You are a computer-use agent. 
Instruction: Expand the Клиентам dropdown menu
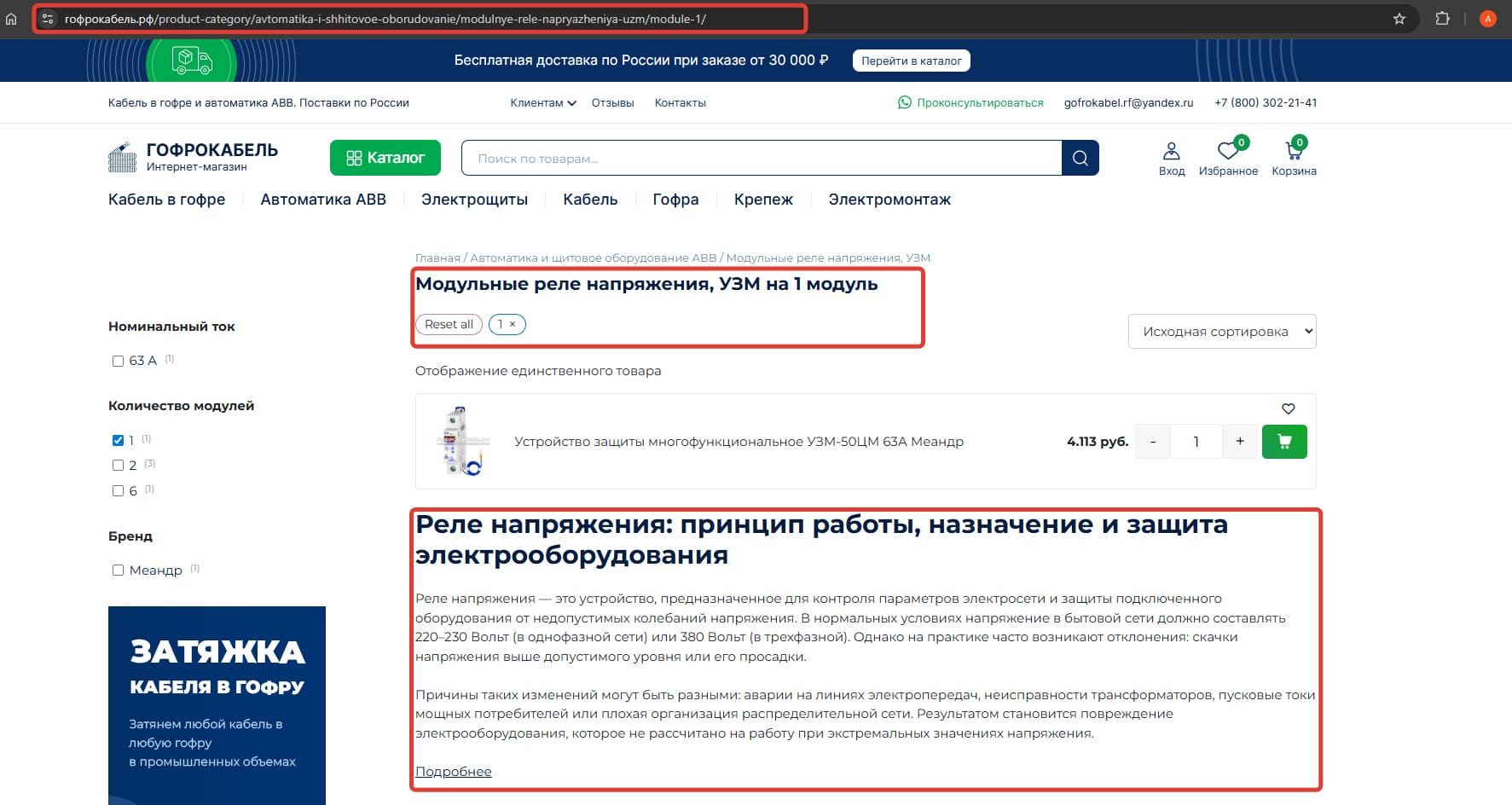[x=542, y=103]
